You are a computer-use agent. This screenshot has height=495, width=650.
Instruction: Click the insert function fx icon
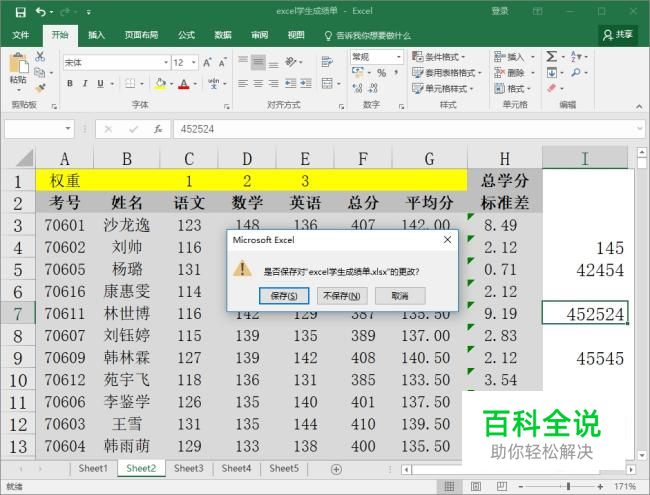pyautogui.click(x=158, y=129)
